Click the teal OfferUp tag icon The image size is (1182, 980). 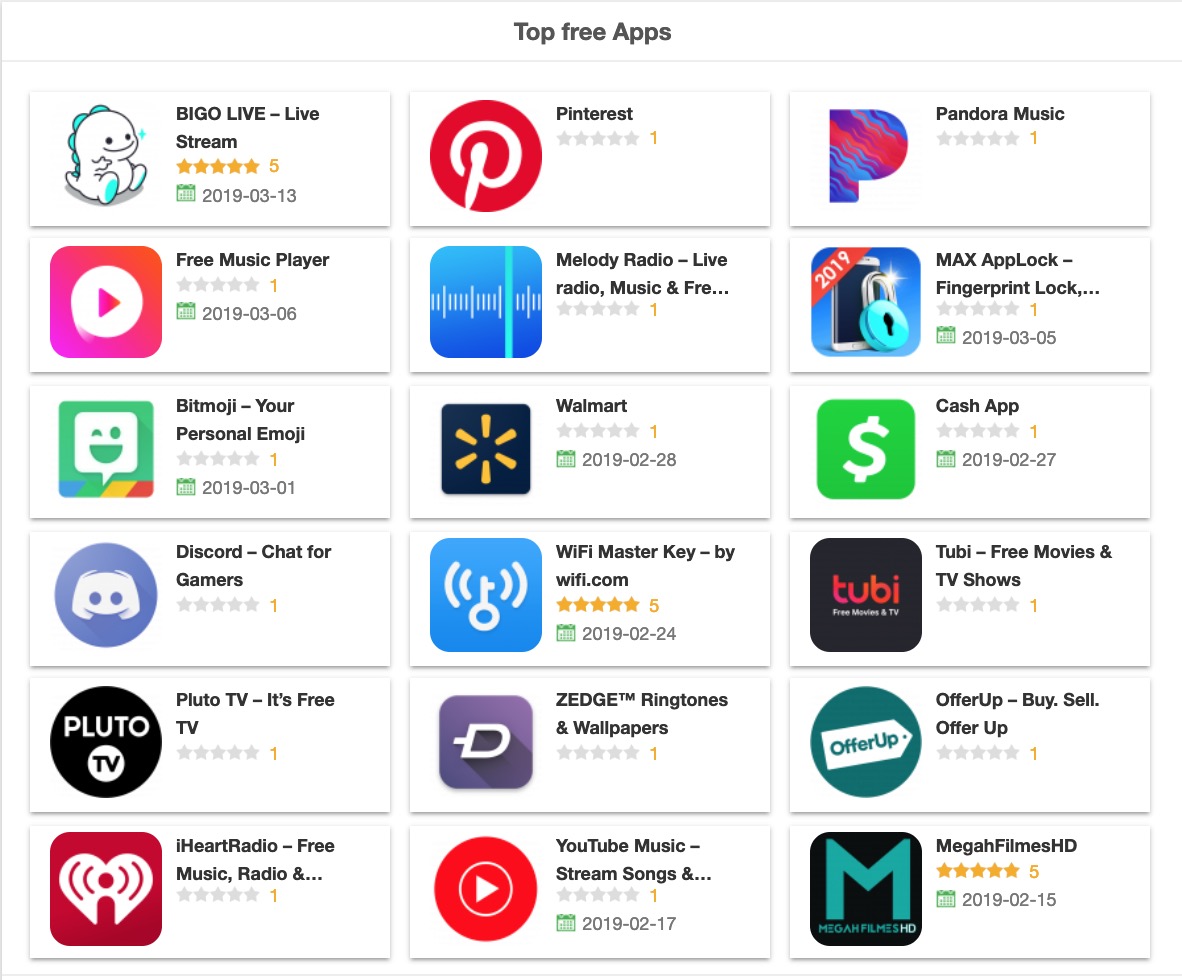[x=865, y=742]
